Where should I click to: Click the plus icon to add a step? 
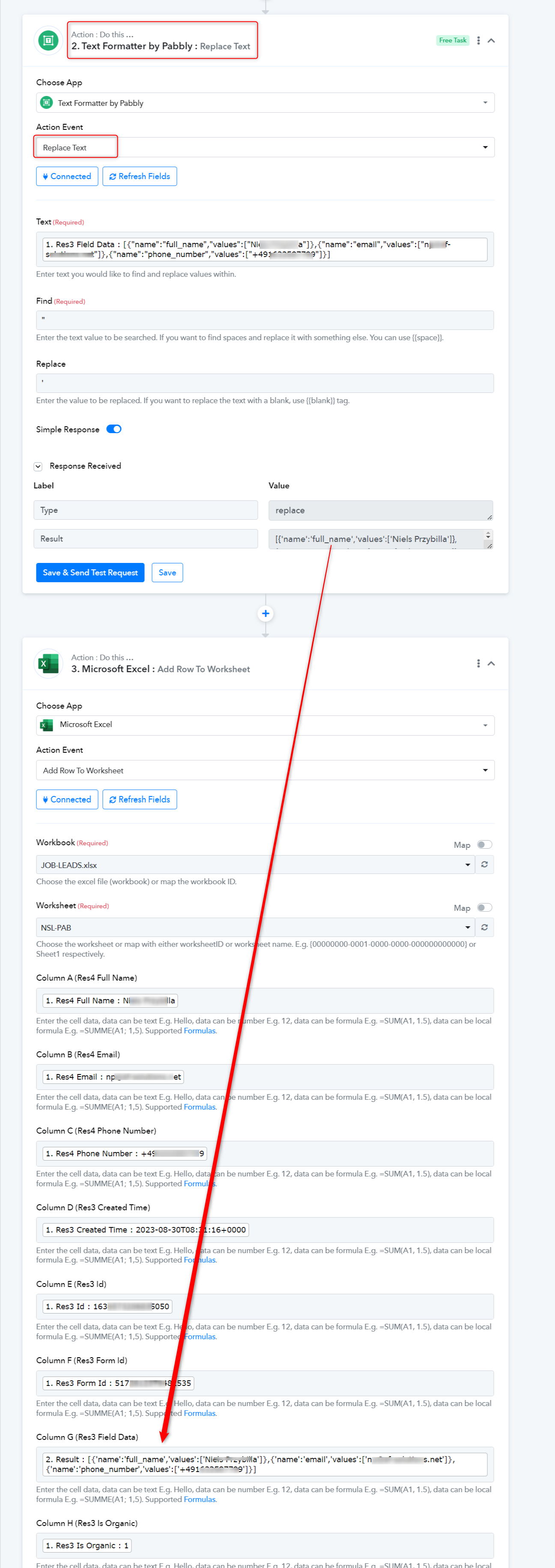266,613
